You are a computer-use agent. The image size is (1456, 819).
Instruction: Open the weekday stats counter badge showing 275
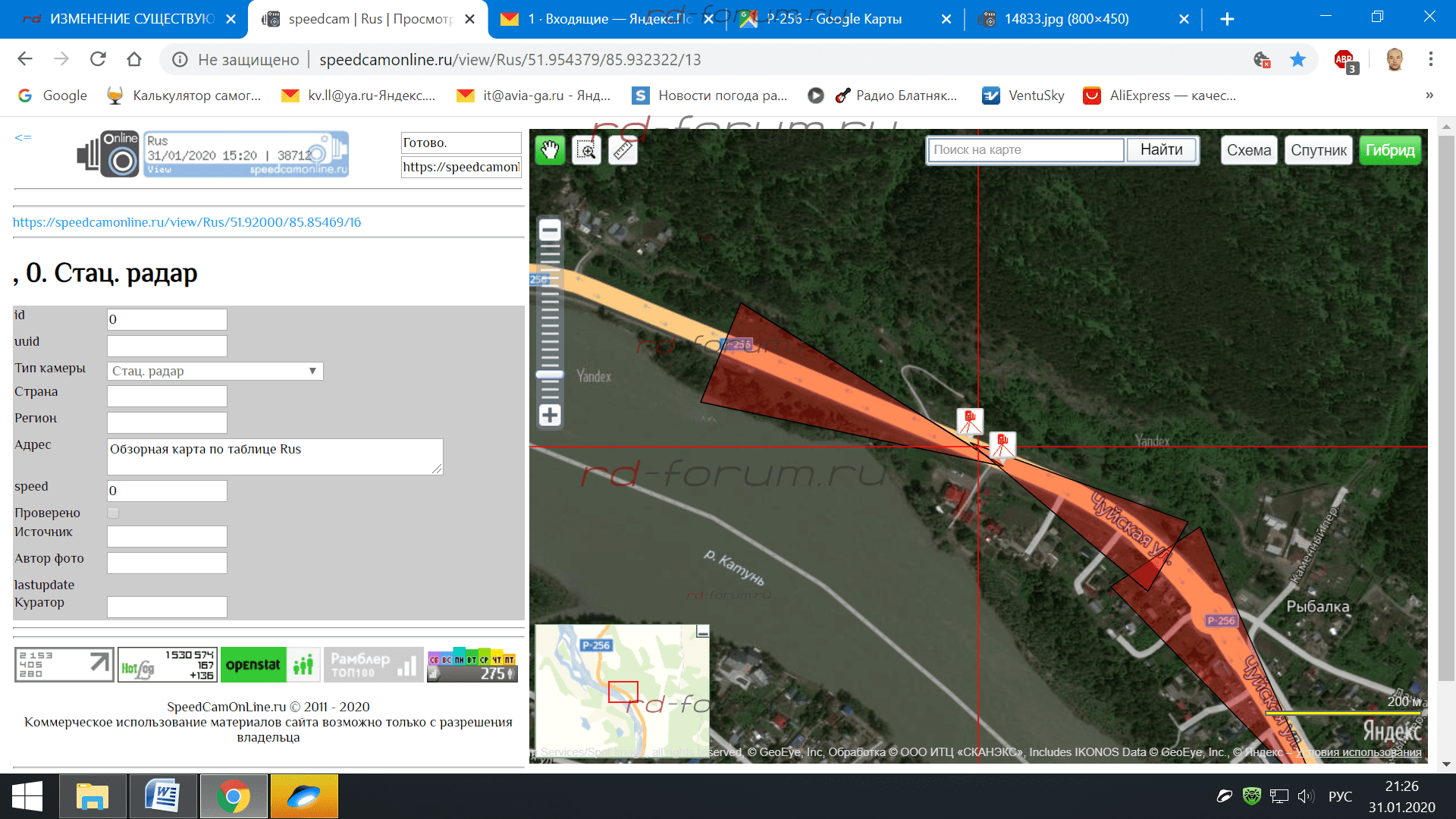click(472, 664)
